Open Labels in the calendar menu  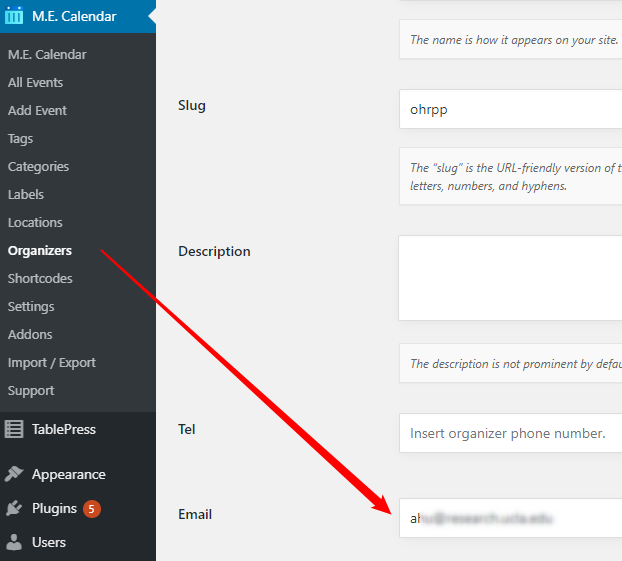(x=26, y=194)
